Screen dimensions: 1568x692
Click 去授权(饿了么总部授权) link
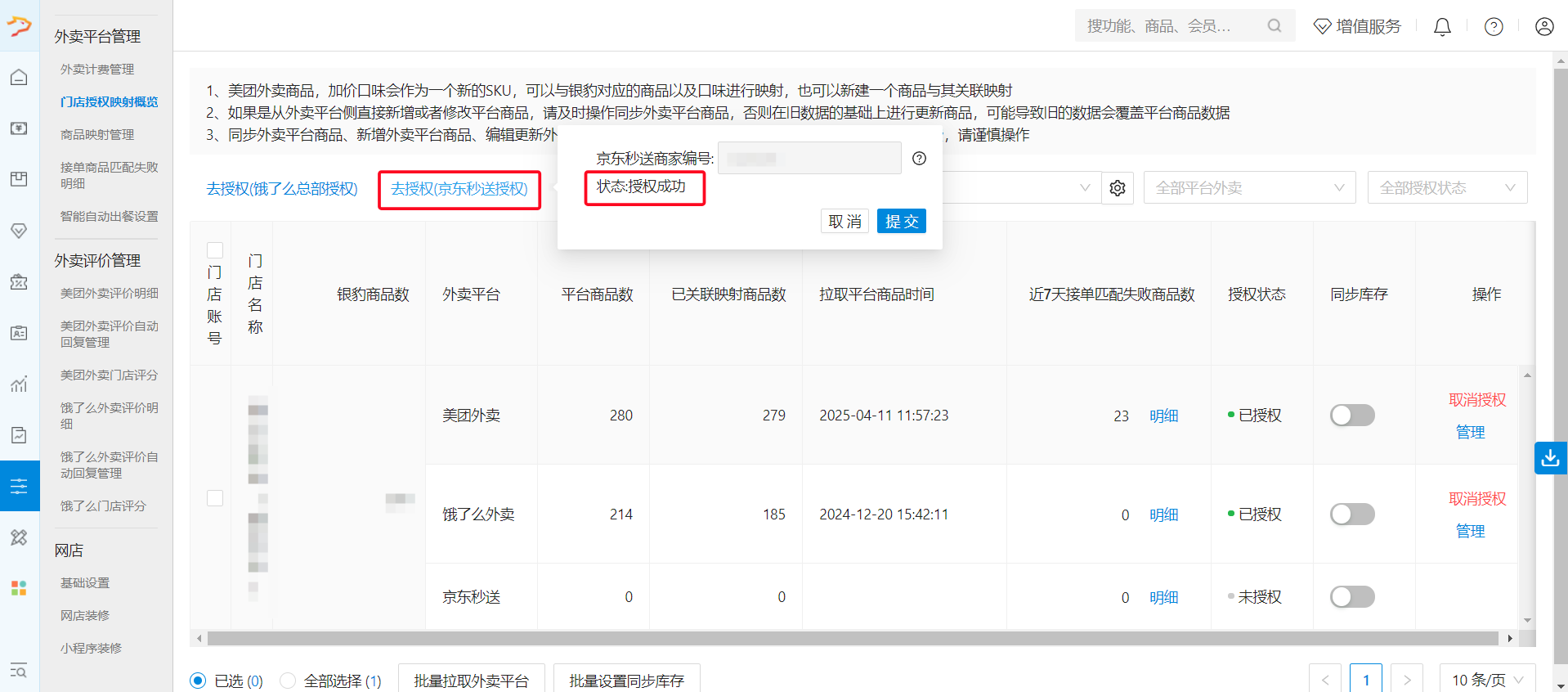click(282, 189)
